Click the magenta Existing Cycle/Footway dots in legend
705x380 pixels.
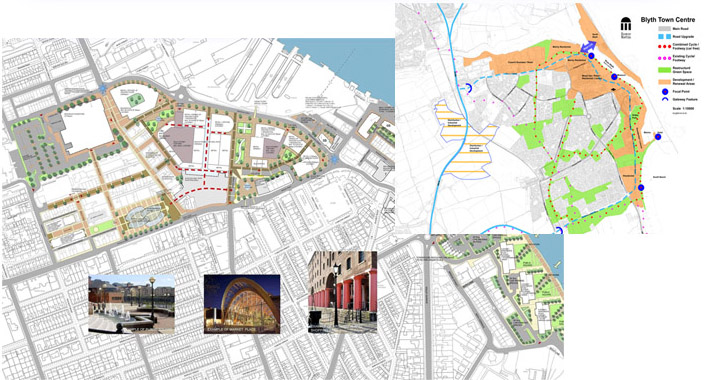665,58
